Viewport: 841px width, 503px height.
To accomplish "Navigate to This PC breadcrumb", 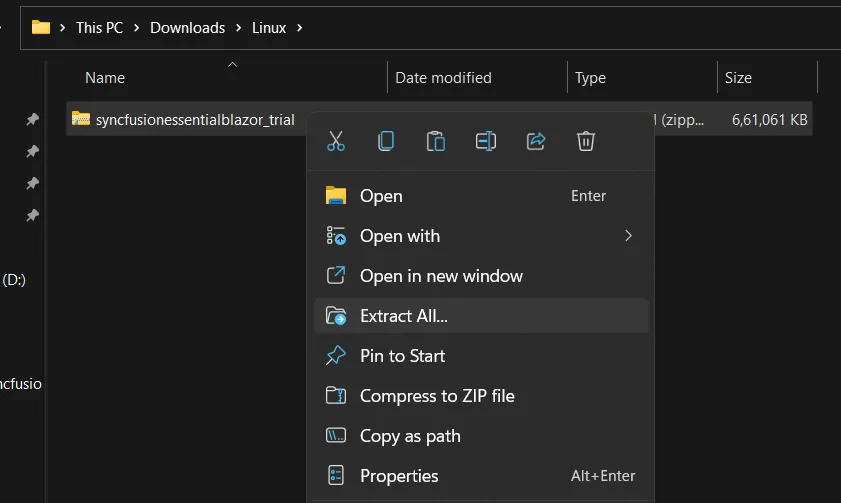I will click(99, 28).
